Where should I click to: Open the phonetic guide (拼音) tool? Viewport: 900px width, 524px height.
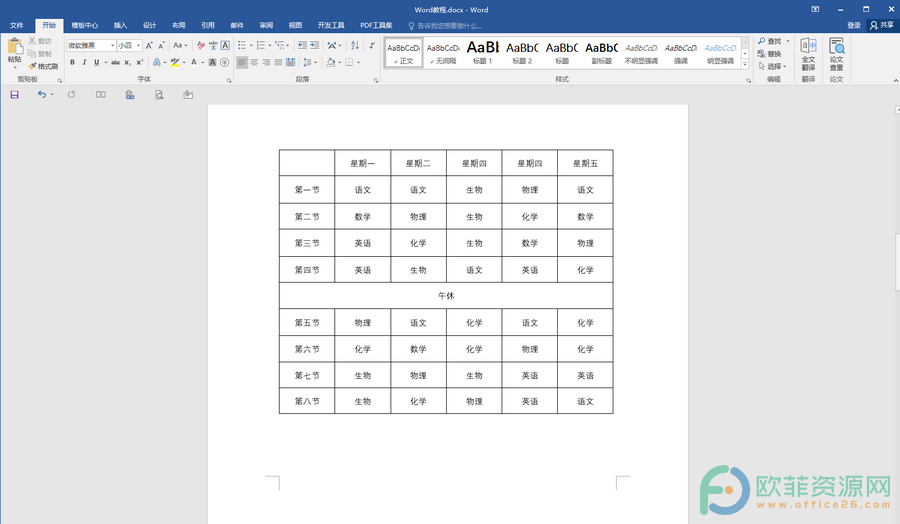[213, 45]
